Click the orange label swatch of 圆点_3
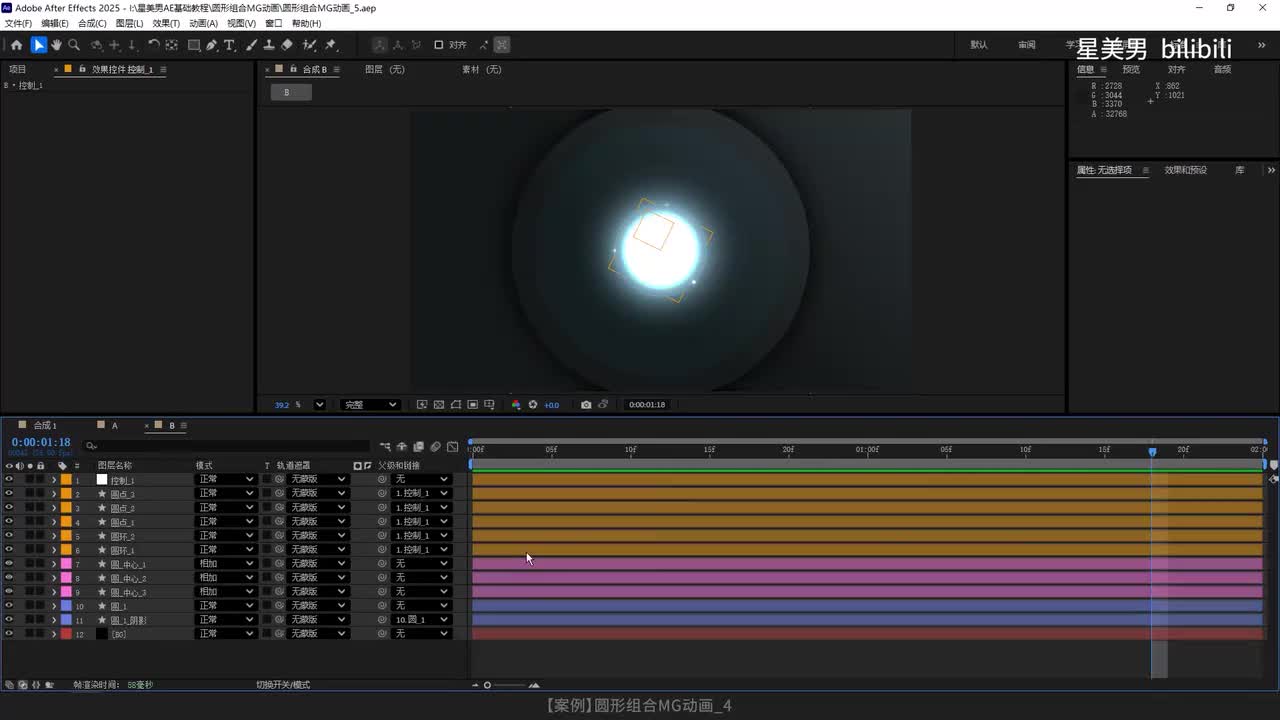The width and height of the screenshot is (1280, 720). [66, 494]
